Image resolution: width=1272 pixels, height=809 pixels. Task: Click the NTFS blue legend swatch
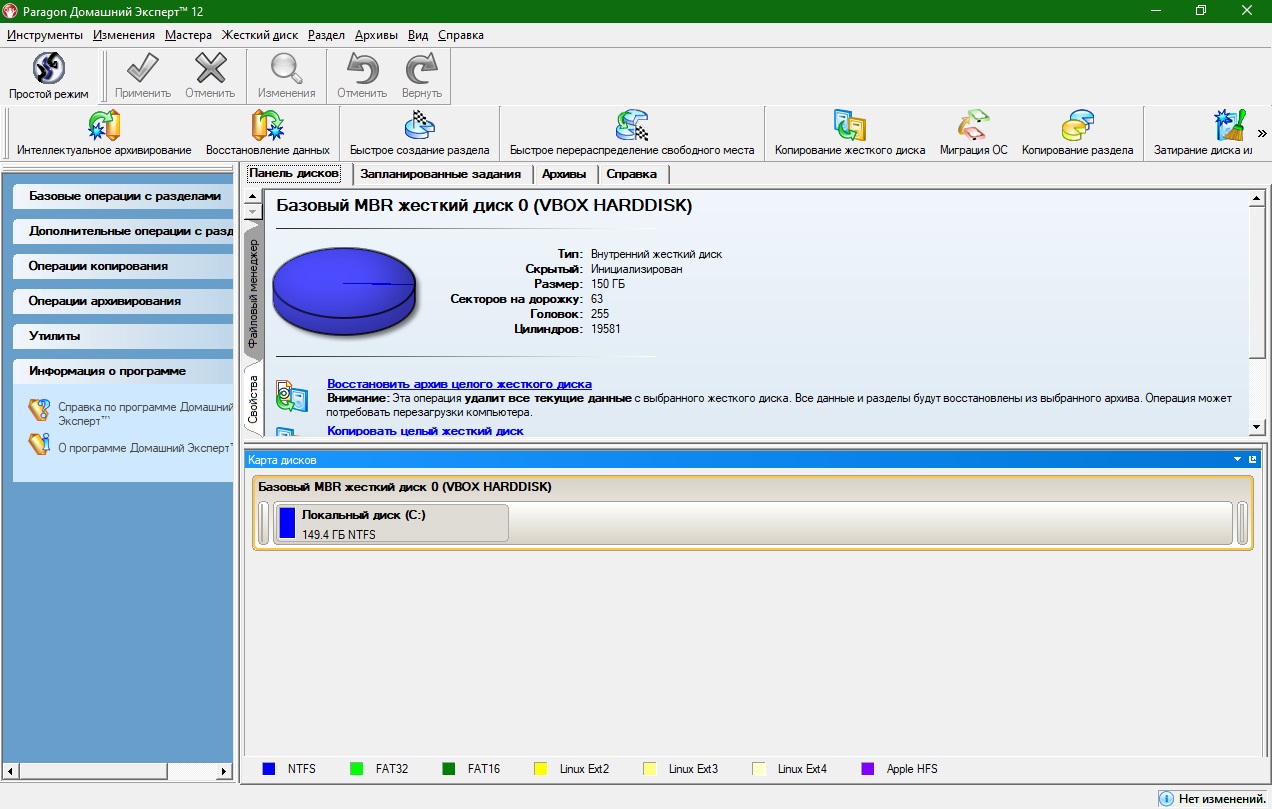tap(268, 769)
